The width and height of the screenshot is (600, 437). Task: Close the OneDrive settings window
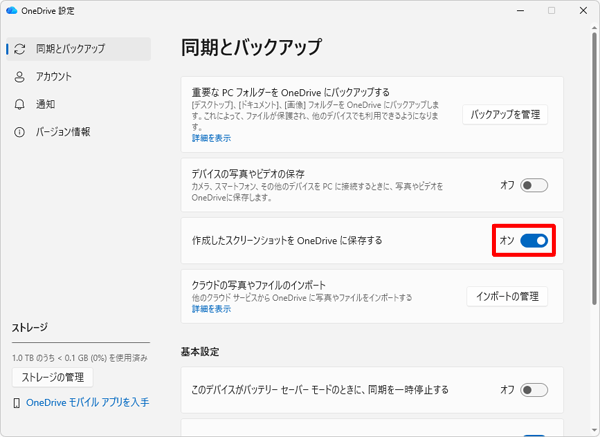coord(583,10)
